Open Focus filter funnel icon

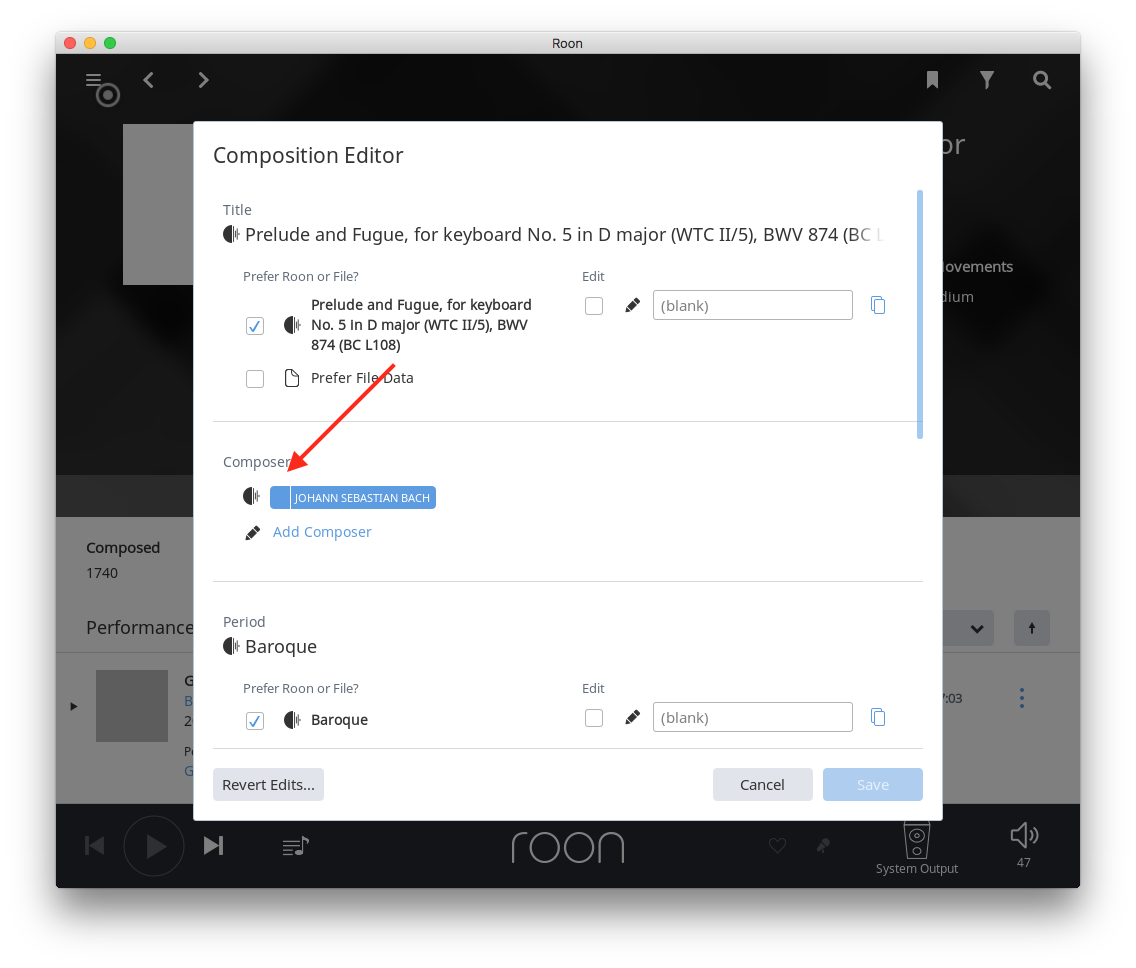[987, 80]
